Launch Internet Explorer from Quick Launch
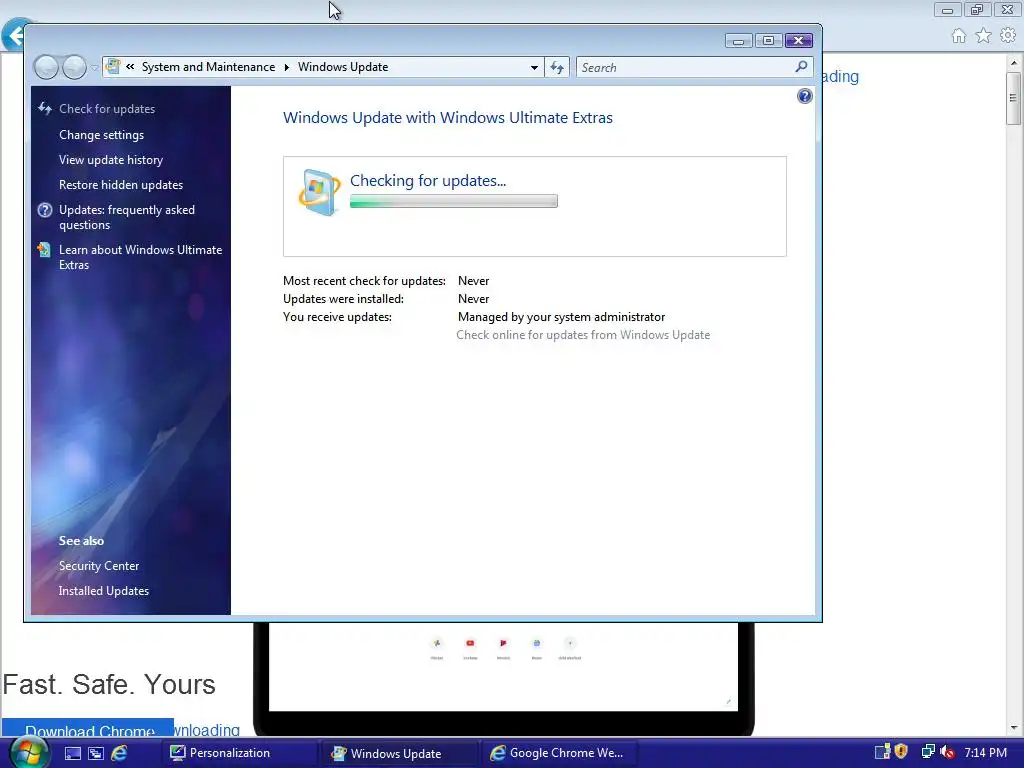 pyautogui.click(x=119, y=754)
